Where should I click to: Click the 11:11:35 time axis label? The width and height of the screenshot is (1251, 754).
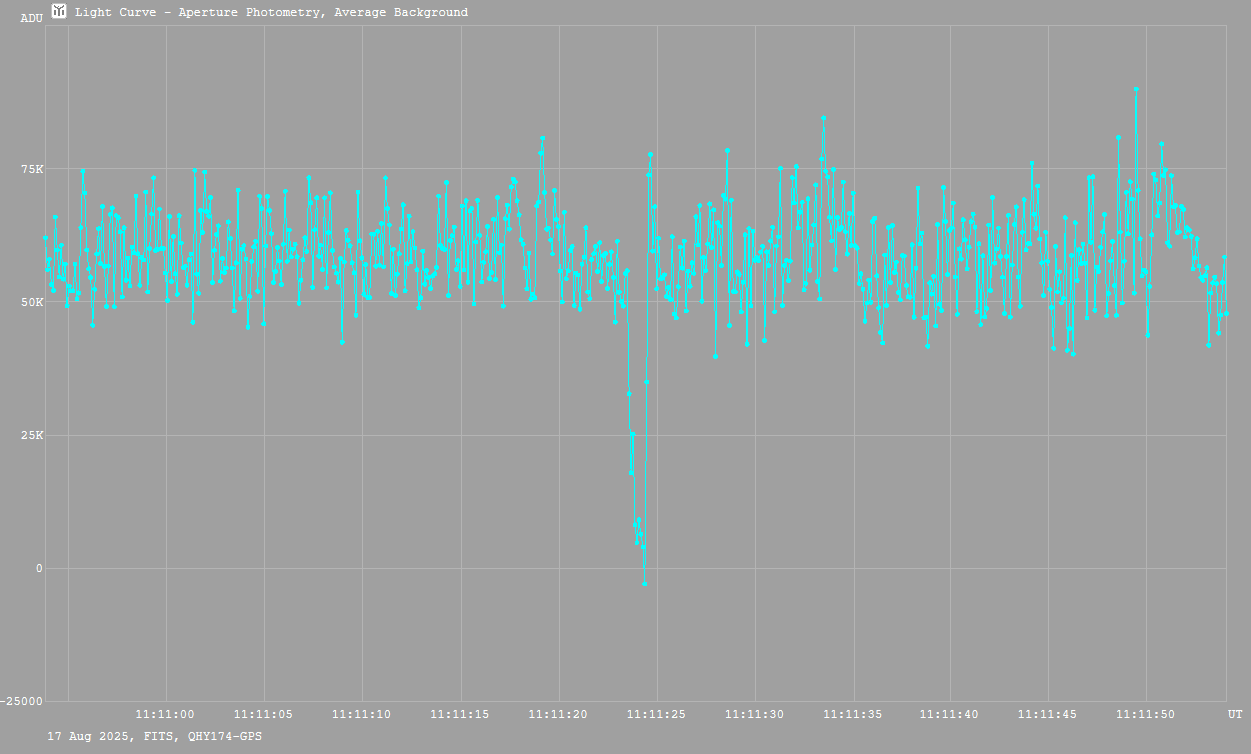click(853, 714)
